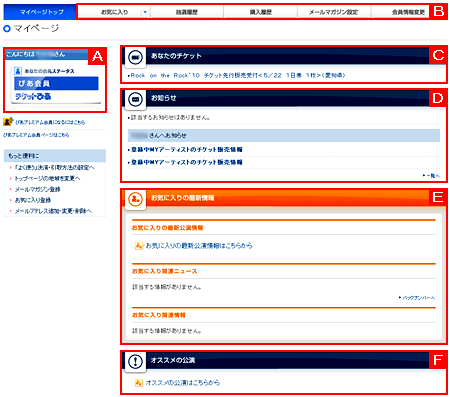
Task: Click the member status person icon
Action: [18, 71]
